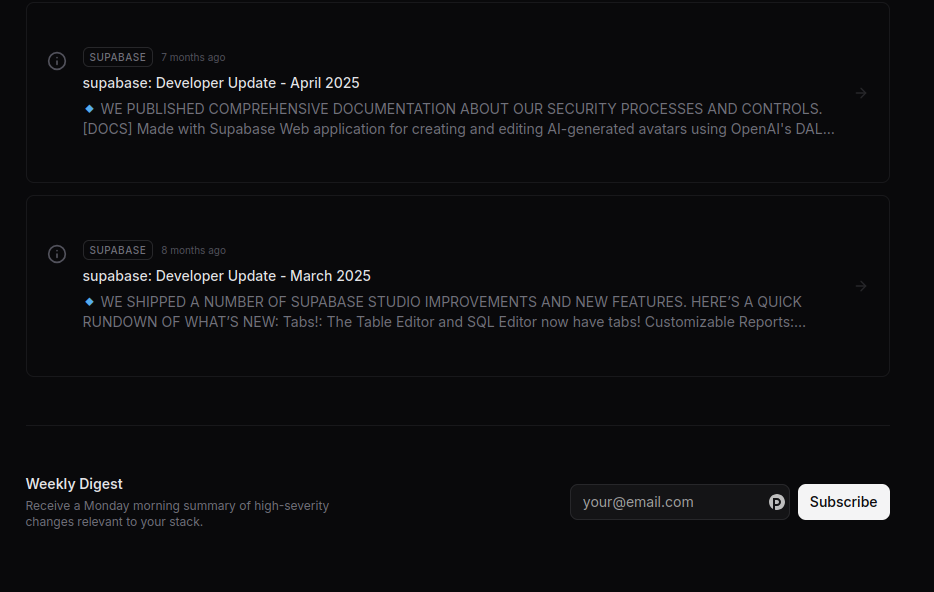Select the SUPABASE badge on the March card

coord(118,250)
